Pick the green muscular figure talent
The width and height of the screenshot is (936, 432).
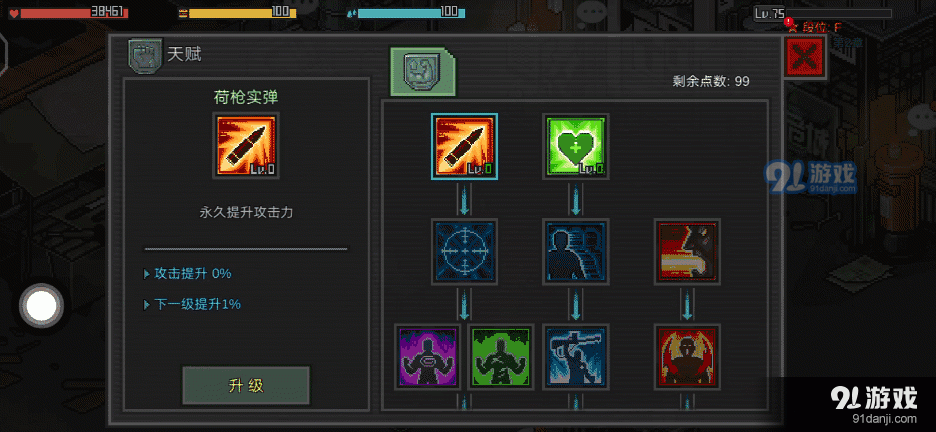pos(500,357)
